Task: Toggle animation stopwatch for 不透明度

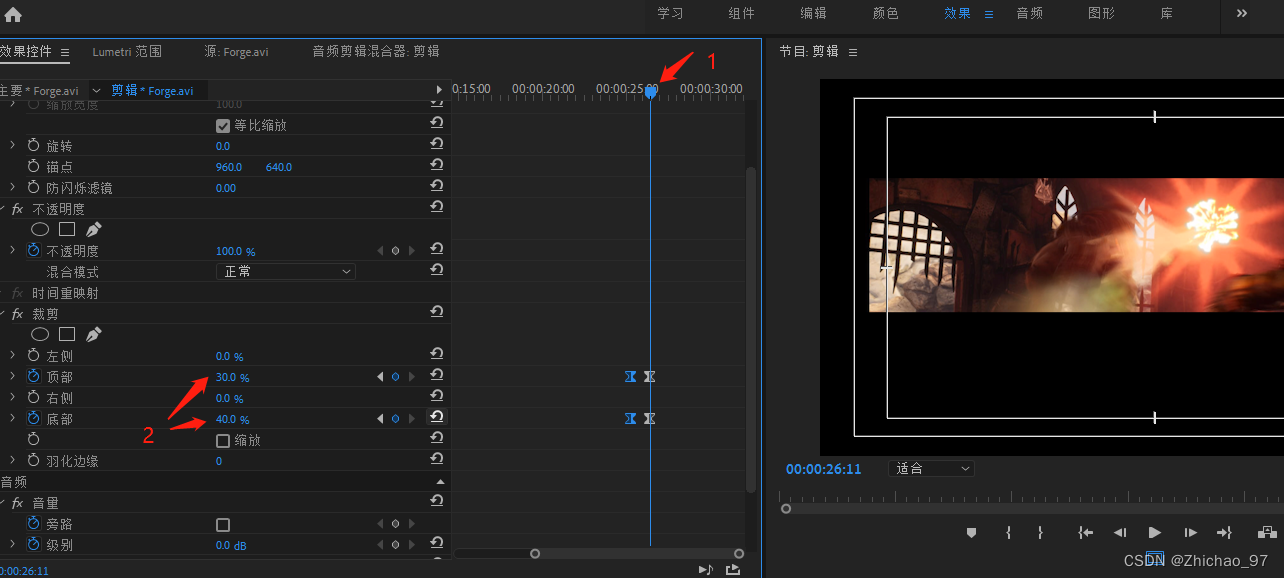Action: tap(34, 251)
